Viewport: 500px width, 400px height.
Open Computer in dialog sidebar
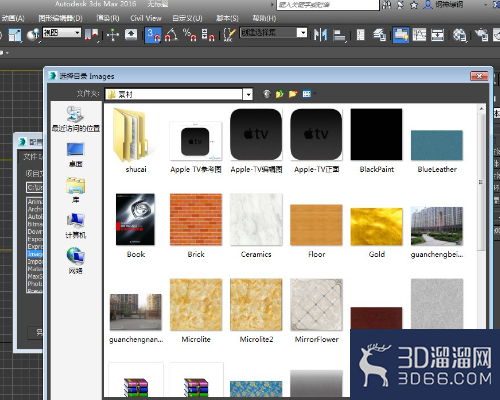[x=76, y=226]
